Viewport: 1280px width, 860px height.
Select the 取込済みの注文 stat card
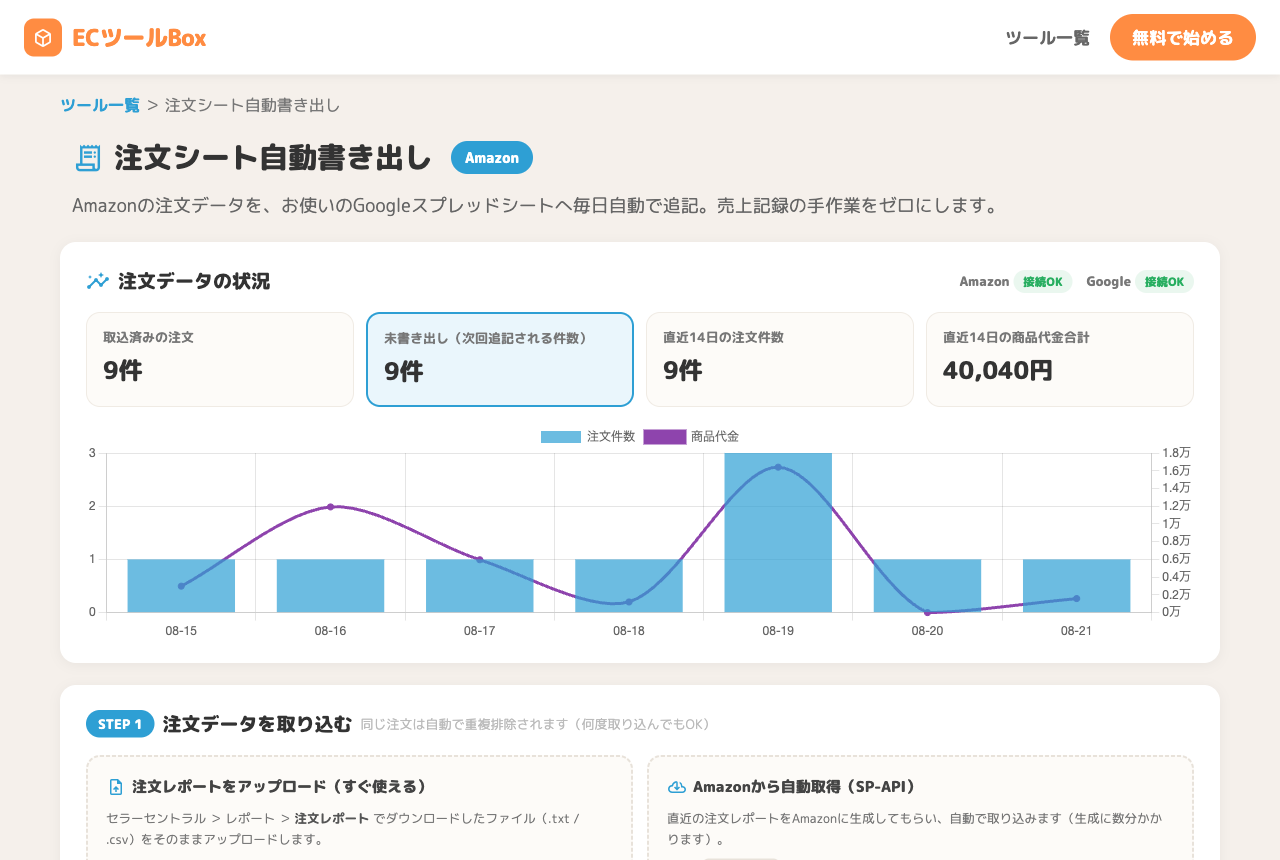pyautogui.click(x=220, y=360)
